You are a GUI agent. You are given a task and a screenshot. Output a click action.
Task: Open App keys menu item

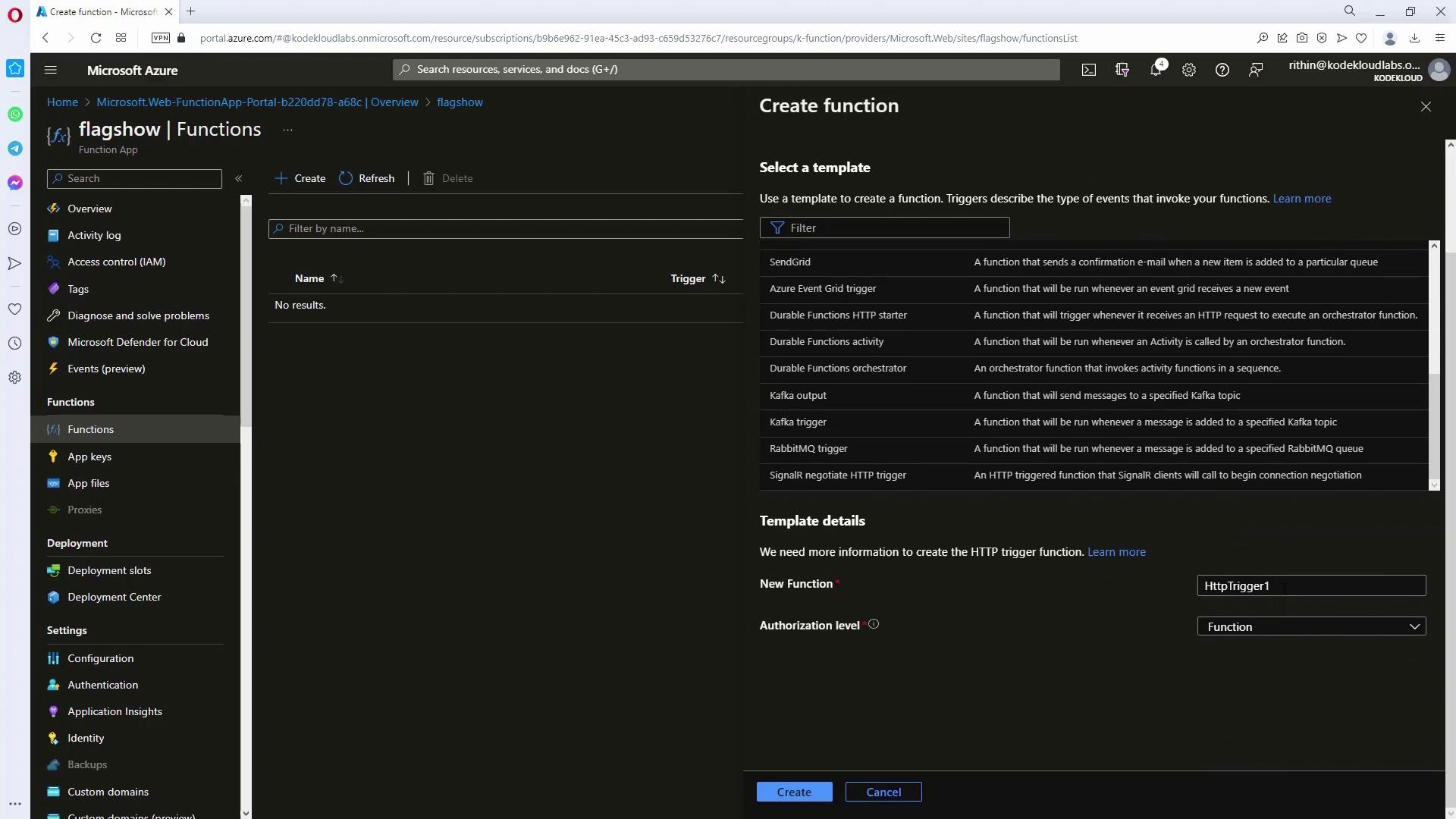pos(89,457)
